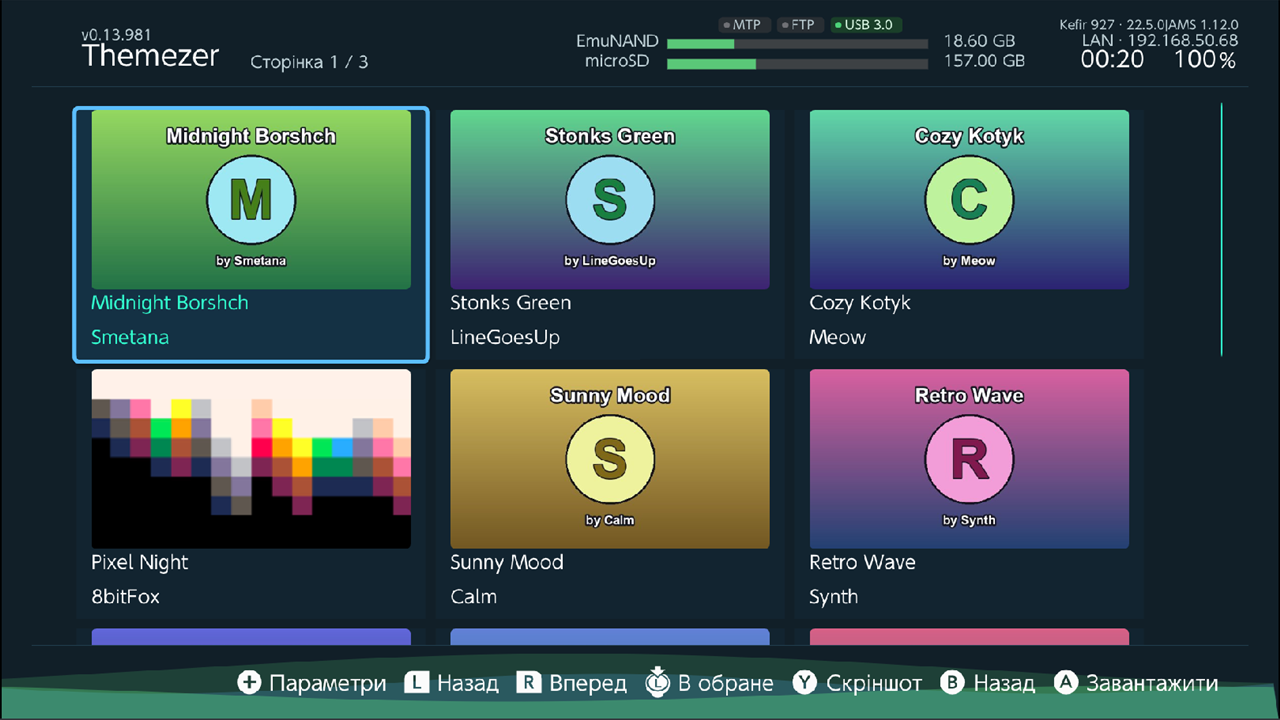Add theme to favorites with В обране

[709, 683]
